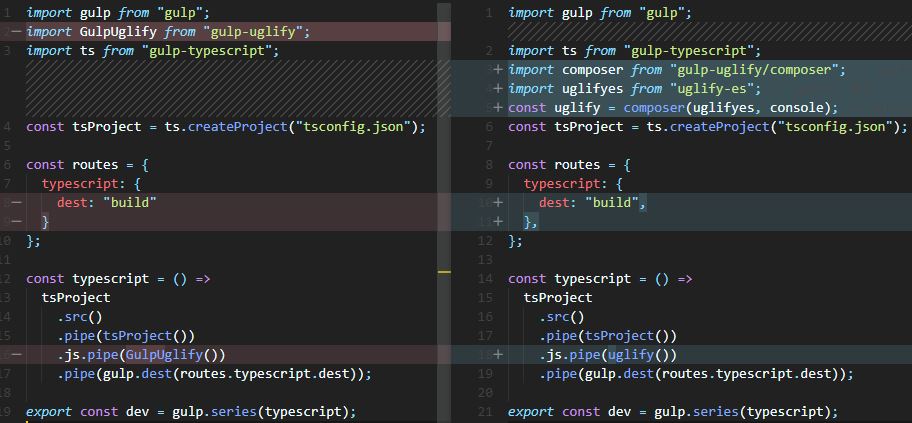Image resolution: width=912 pixels, height=423 pixels.
Task: Click the minus marker beside .js.pipe(GulpUglify())
Action: click(x=16, y=354)
